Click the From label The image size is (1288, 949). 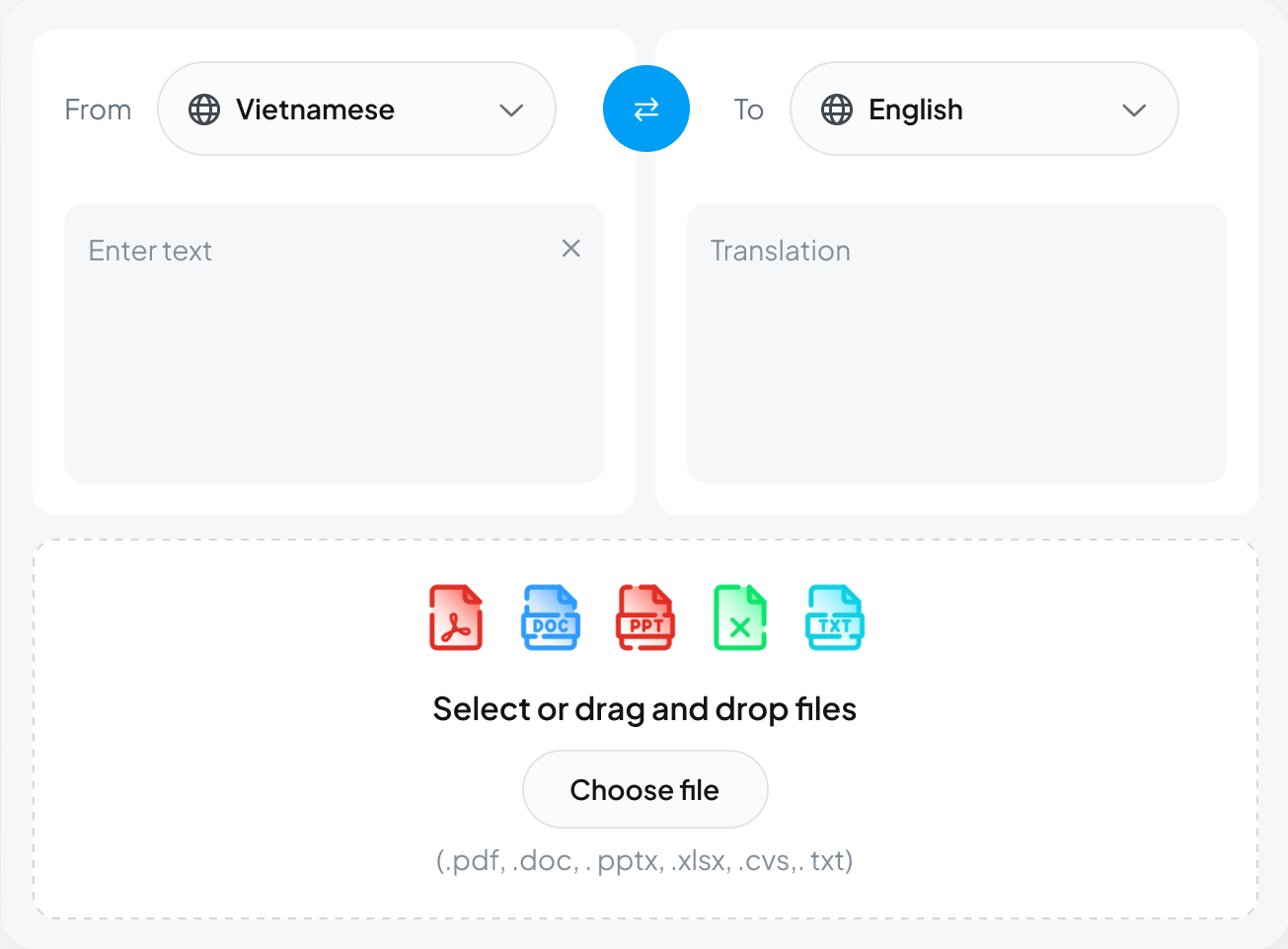pyautogui.click(x=98, y=109)
